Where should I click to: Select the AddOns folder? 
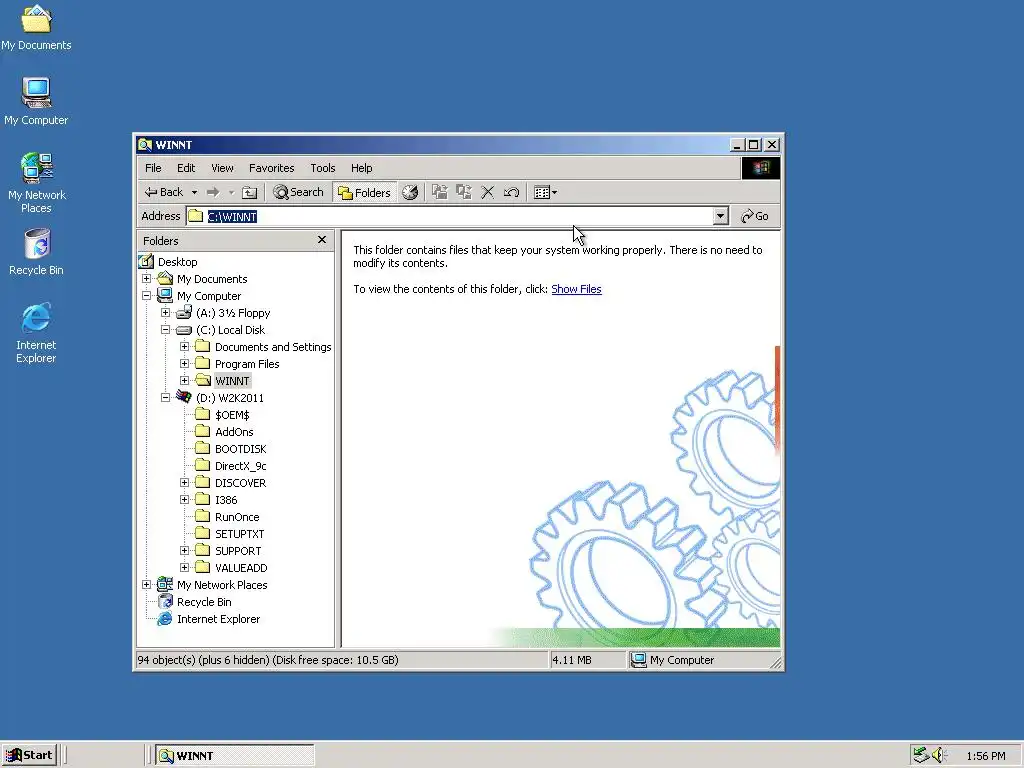(x=234, y=432)
